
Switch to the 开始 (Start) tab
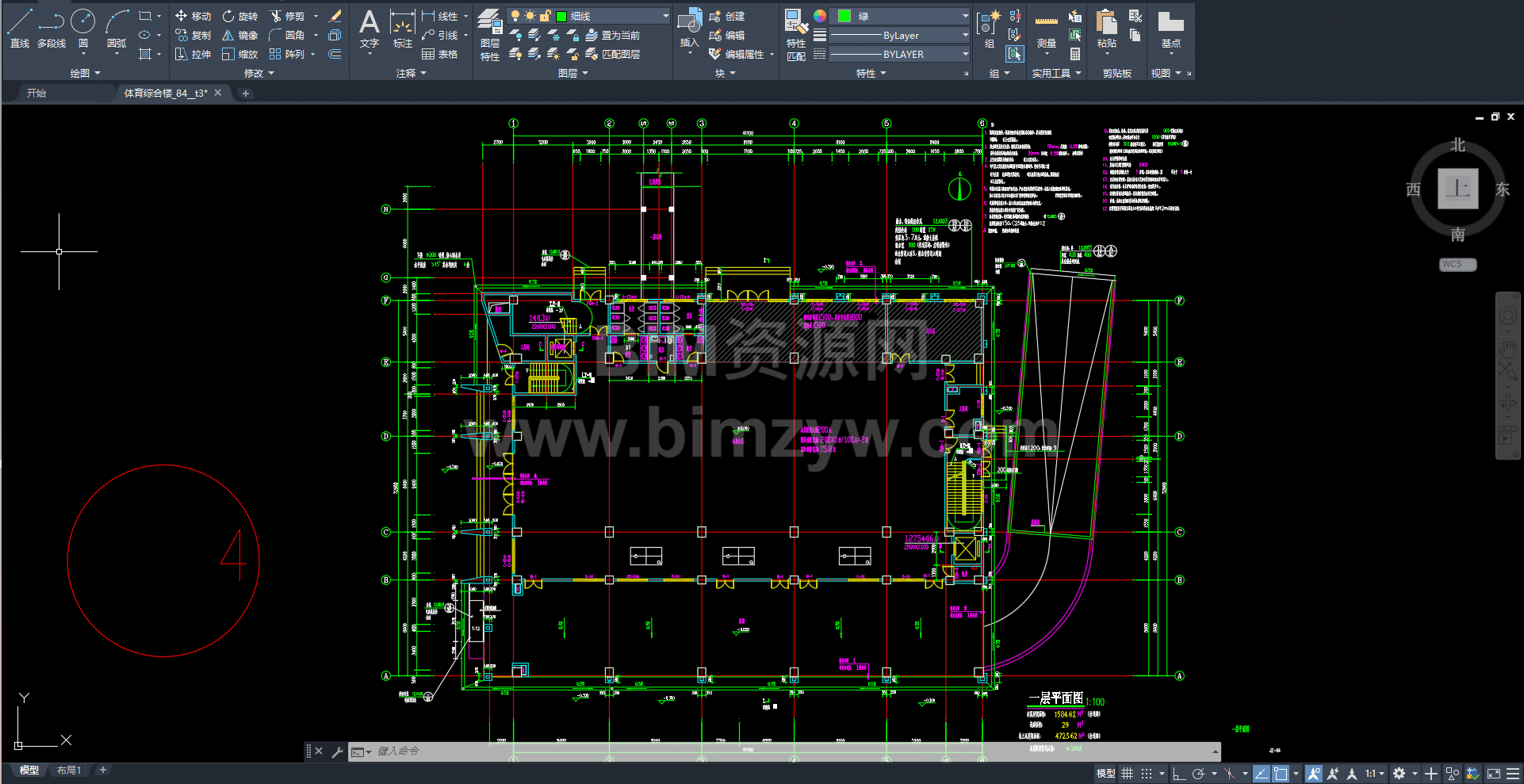pos(36,93)
